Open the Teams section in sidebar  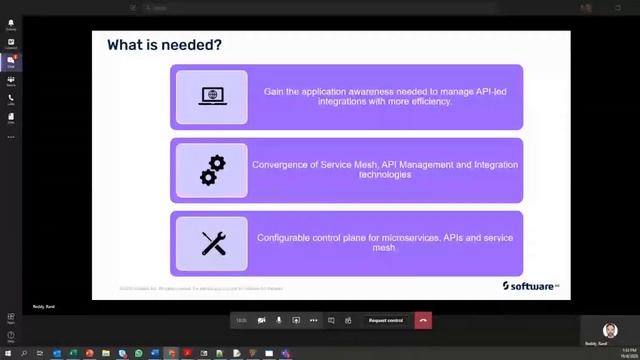[x=11, y=81]
